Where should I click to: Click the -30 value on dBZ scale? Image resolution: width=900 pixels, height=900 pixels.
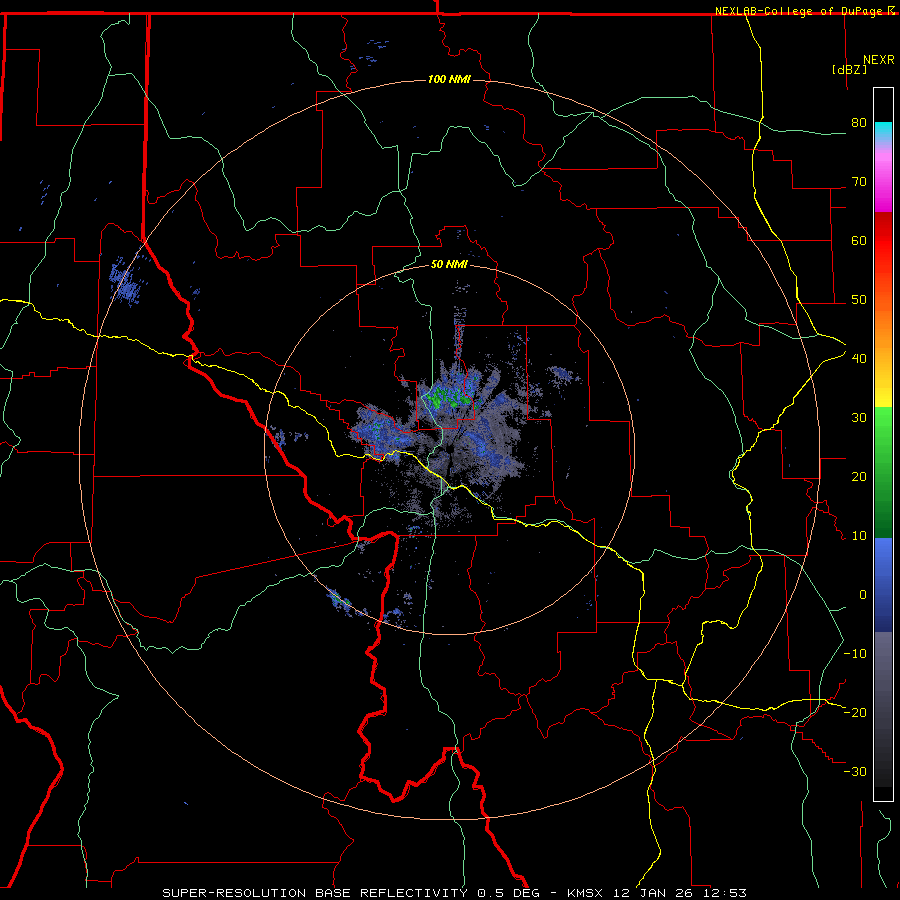tap(855, 771)
